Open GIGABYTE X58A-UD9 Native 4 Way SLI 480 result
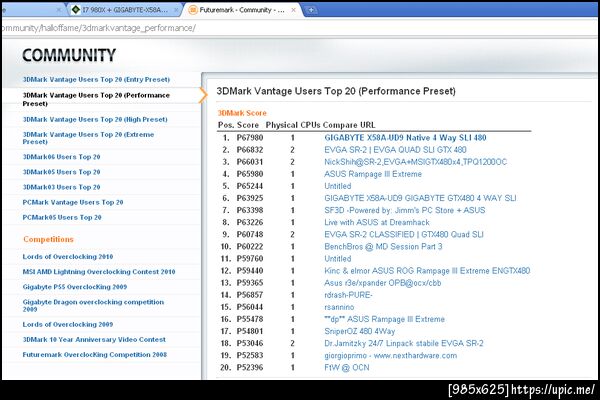Screen dimensions: 600x400 [405, 138]
